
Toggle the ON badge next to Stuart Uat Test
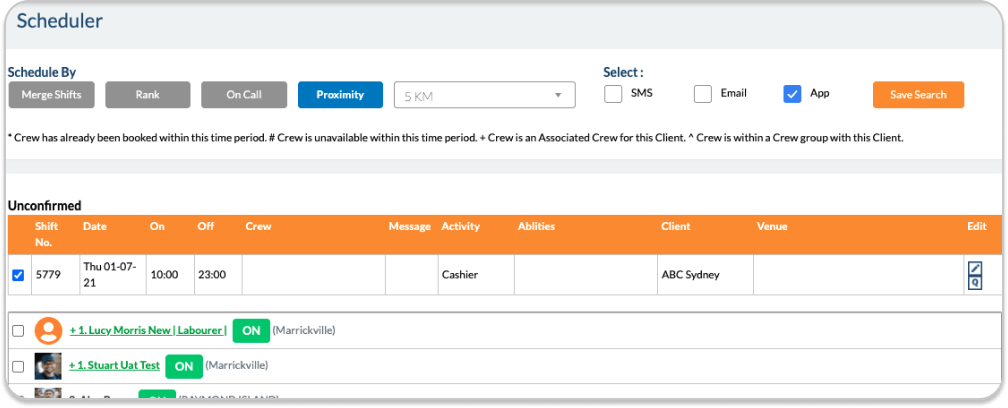tap(183, 366)
